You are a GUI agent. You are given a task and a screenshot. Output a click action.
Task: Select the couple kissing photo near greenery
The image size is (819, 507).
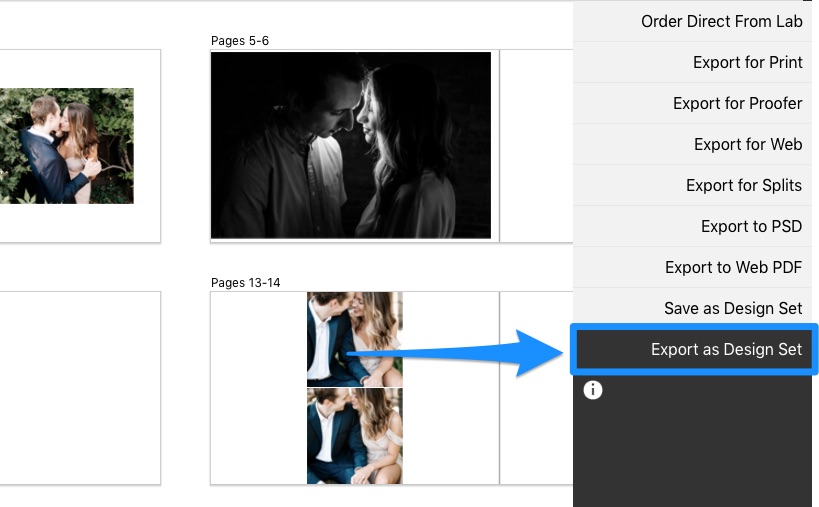(x=67, y=146)
